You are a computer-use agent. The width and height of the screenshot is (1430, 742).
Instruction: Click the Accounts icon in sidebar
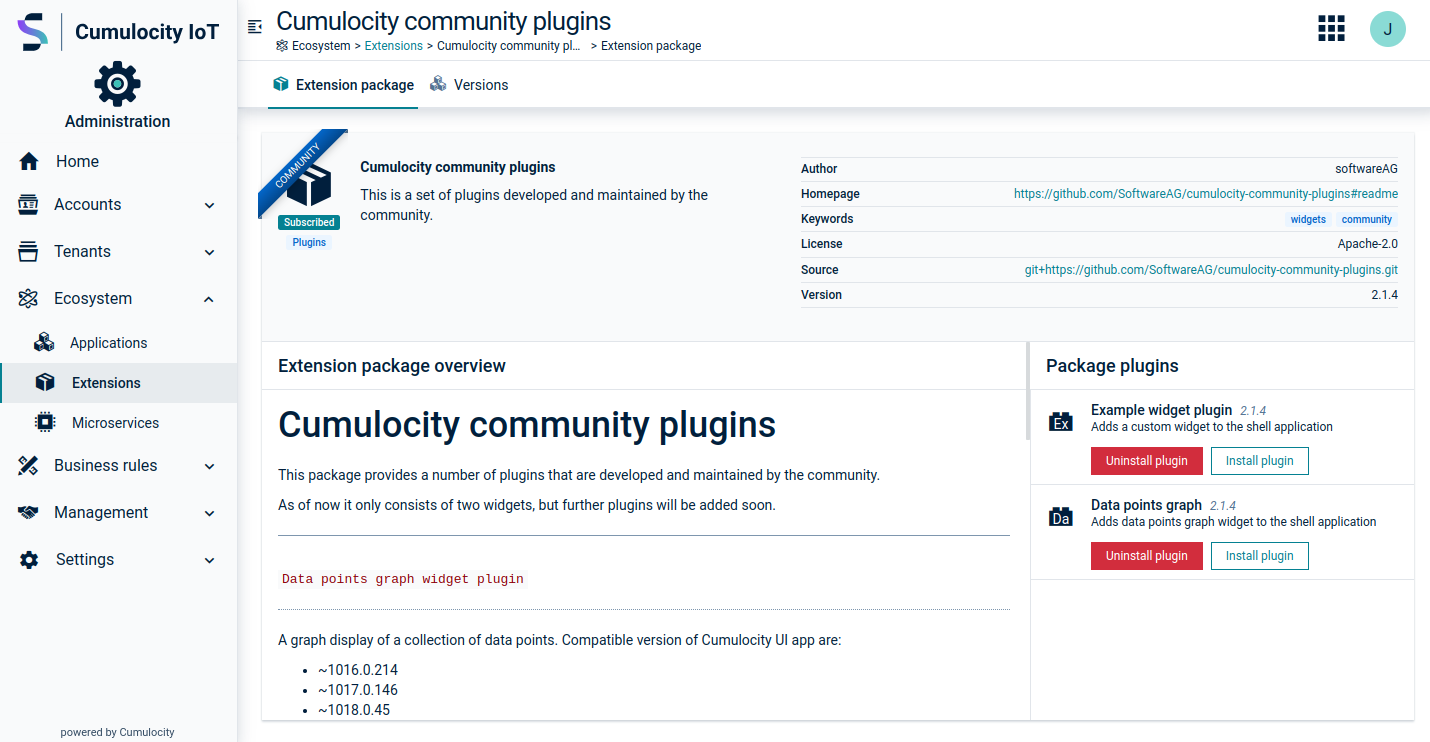[28, 204]
